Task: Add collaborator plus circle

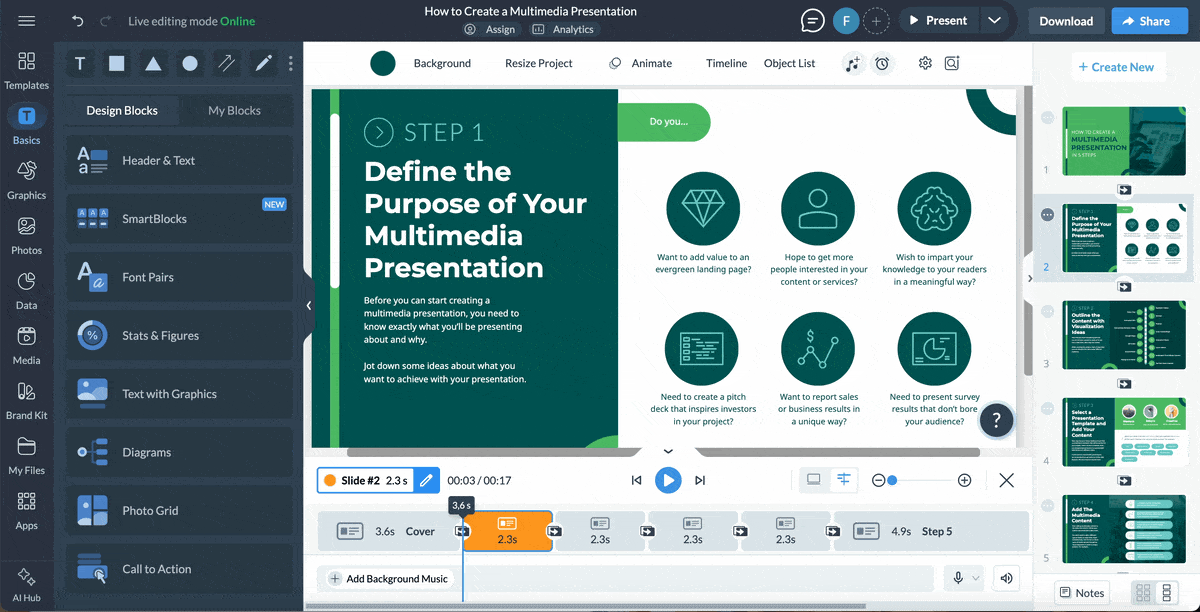Action: (876, 21)
